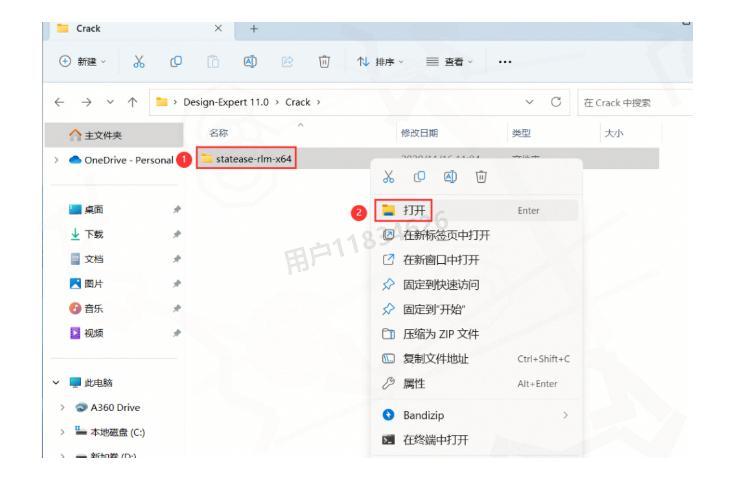Click the Delete icon in the context menu
The width and height of the screenshot is (733, 480).
click(x=481, y=177)
